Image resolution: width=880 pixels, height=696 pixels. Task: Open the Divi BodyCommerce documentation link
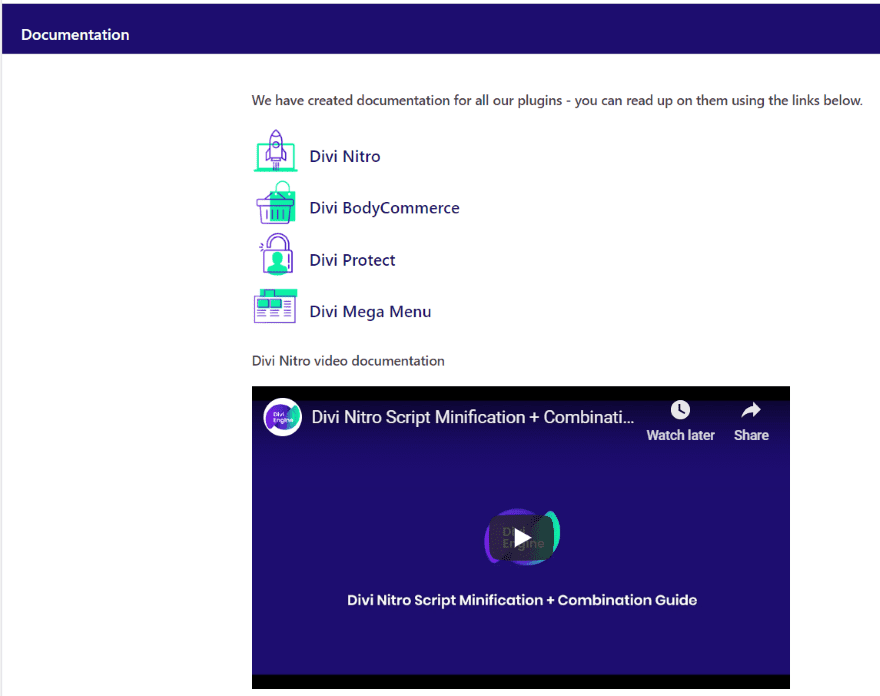click(x=384, y=208)
